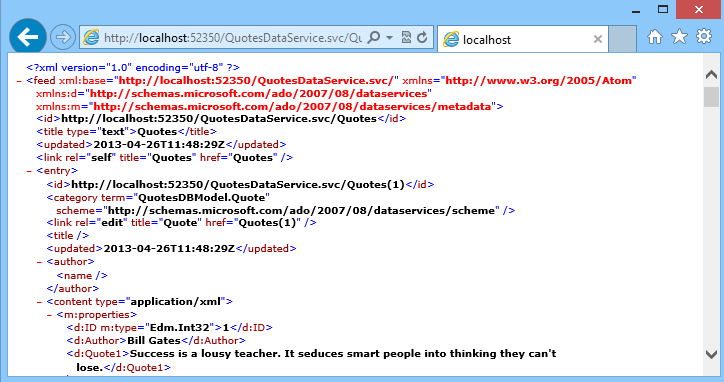The width and height of the screenshot is (724, 382).
Task: Open Favorites with the star icon
Action: coord(679,36)
